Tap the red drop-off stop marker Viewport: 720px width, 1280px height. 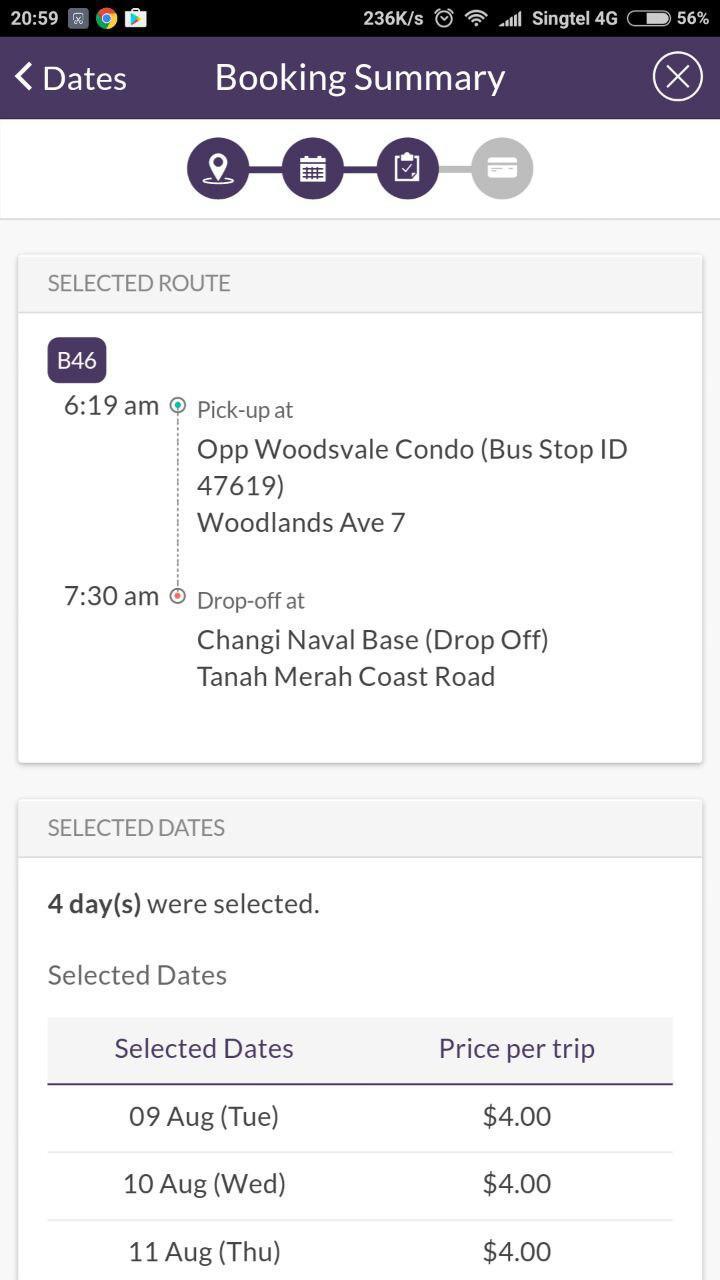coord(178,596)
